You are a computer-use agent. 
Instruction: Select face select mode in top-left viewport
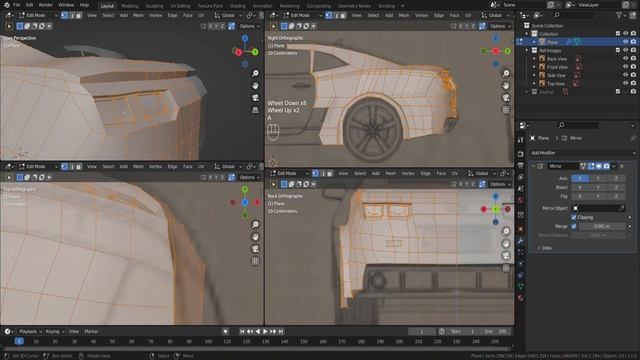[x=79, y=16]
